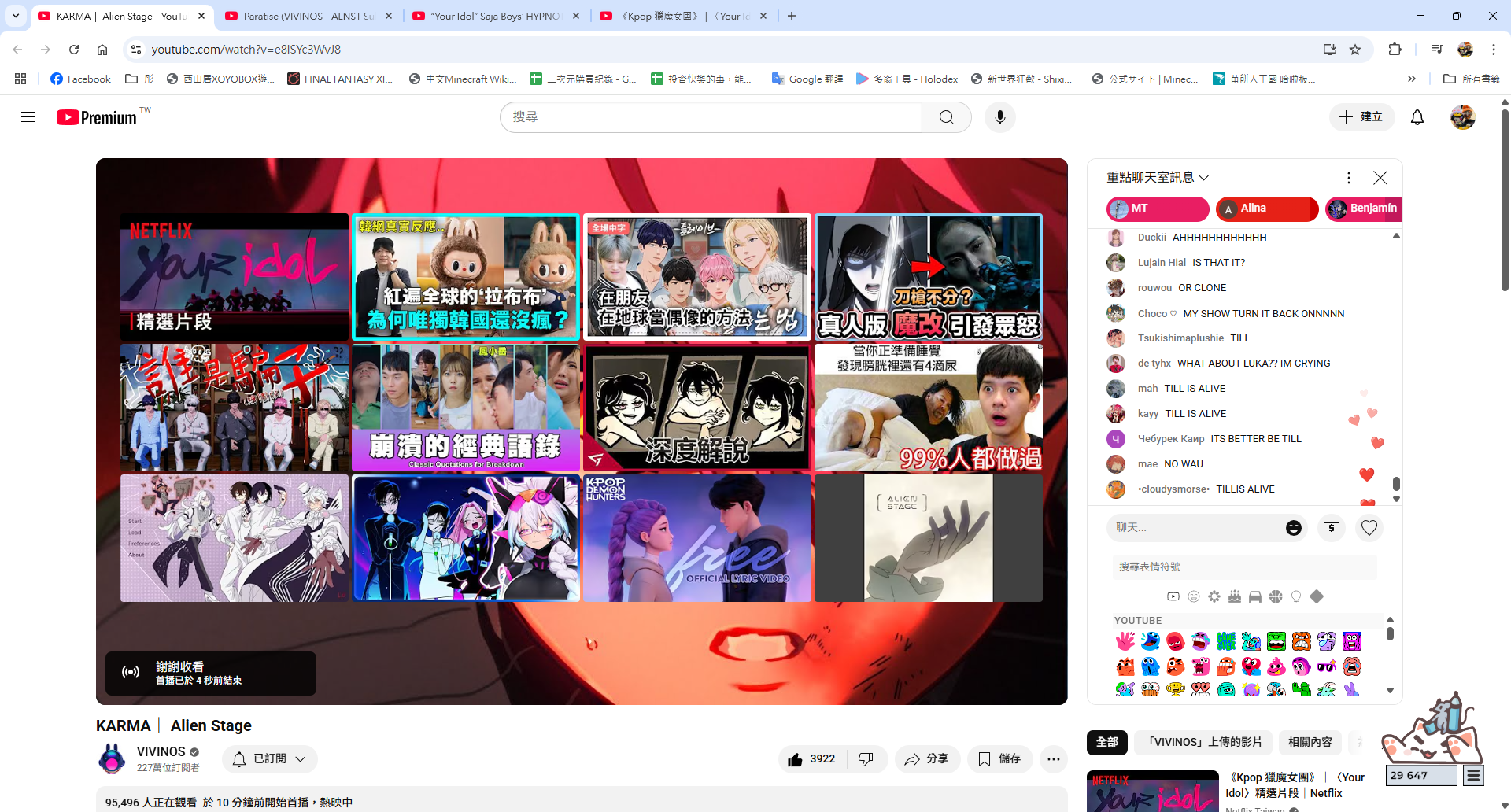Image resolution: width=1511 pixels, height=812 pixels.
Task: Open Alien Stage hand thumbnail
Action: 929,538
